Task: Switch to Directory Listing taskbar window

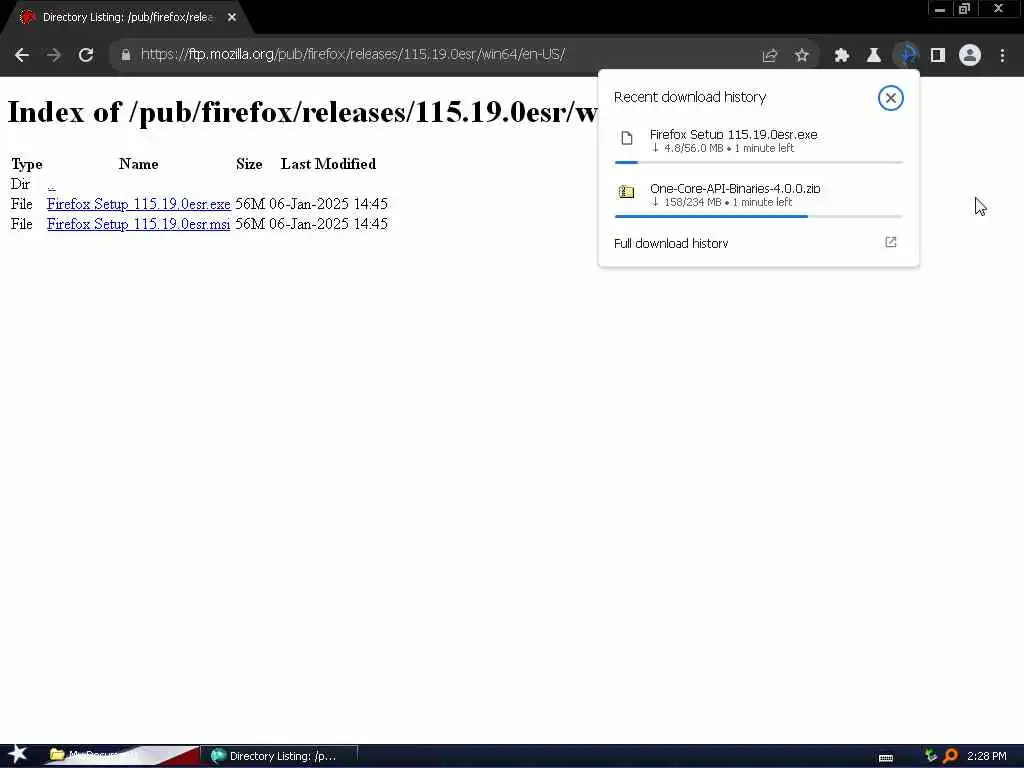Action: click(x=279, y=756)
